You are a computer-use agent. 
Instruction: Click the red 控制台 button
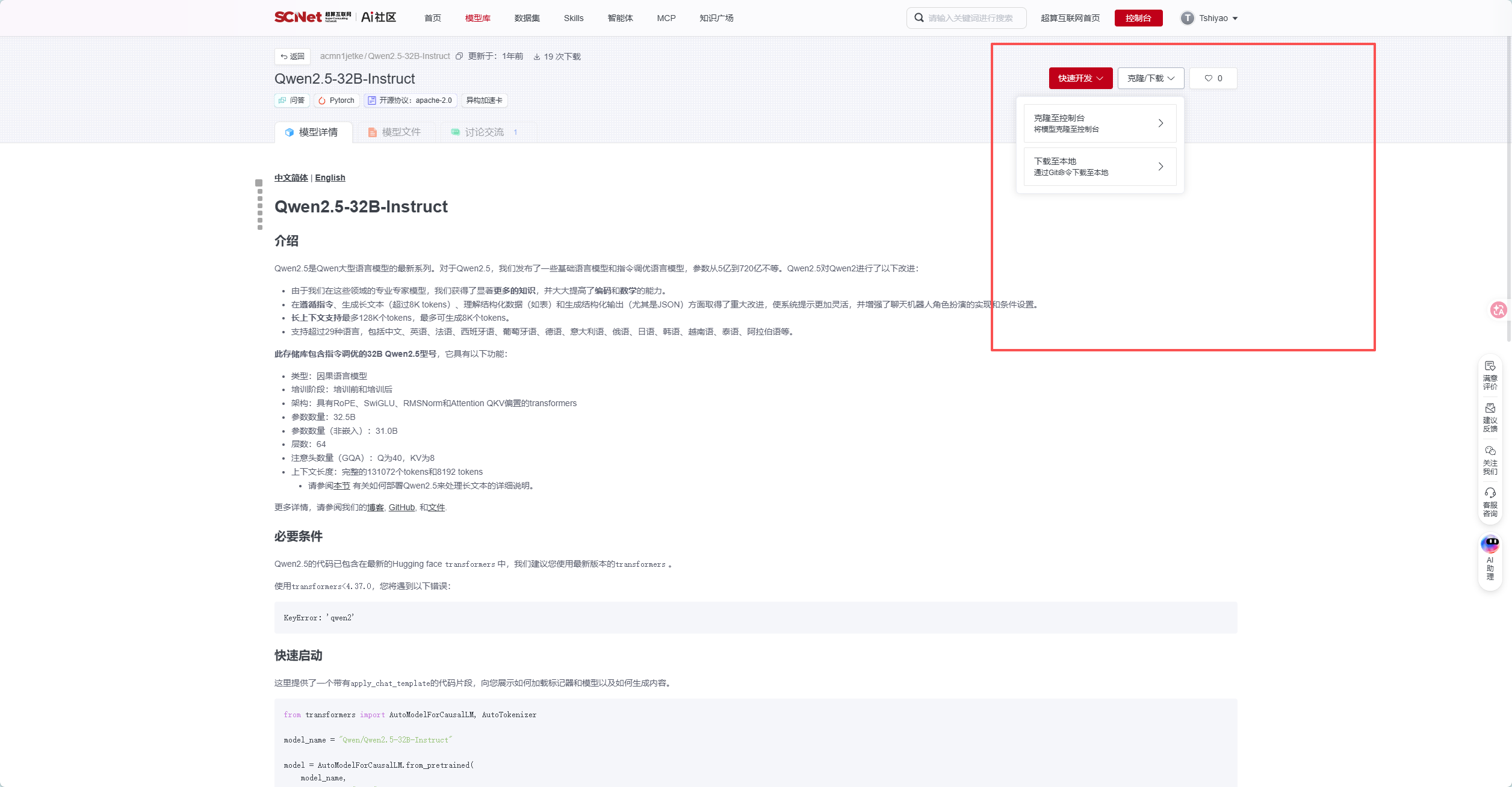1138,18
